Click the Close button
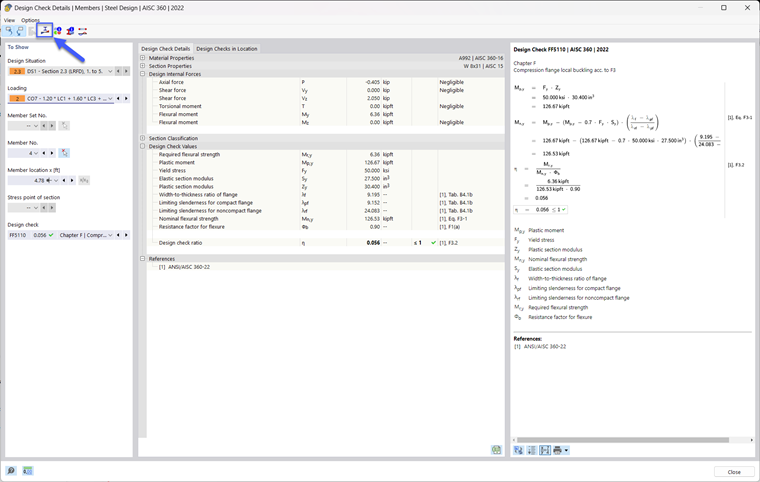 click(734, 472)
